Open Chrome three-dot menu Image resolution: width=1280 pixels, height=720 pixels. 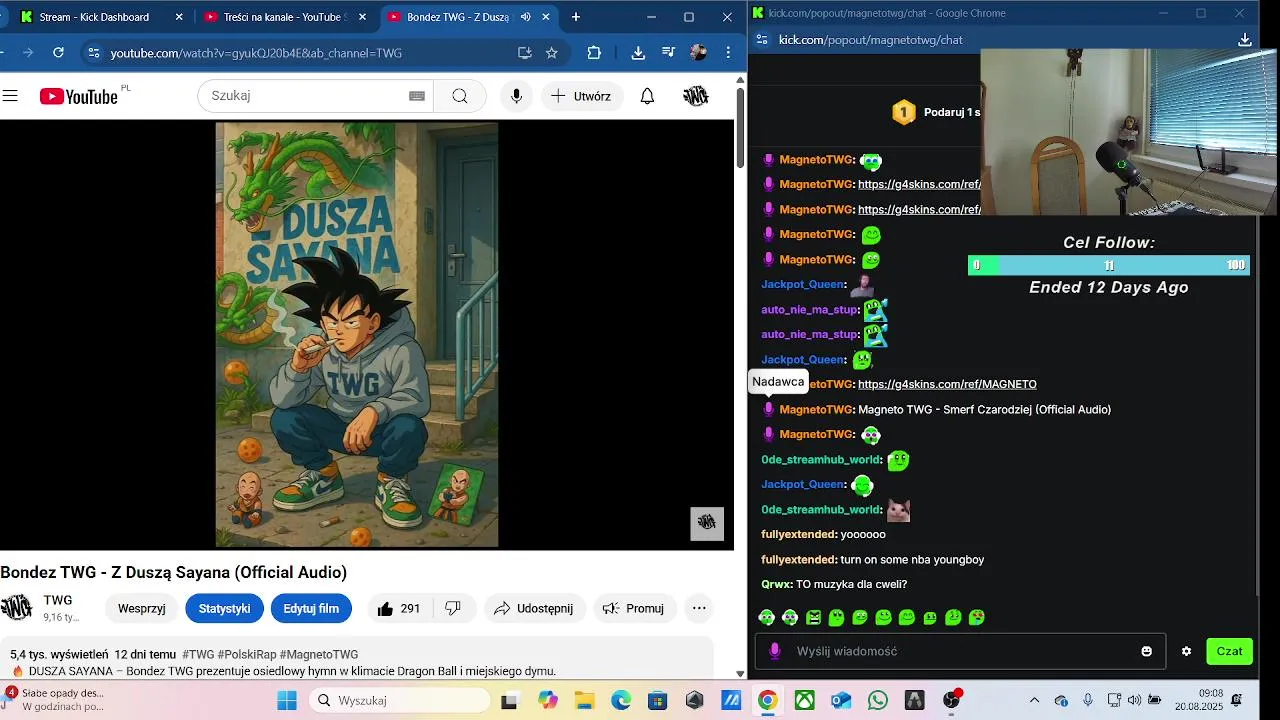click(x=729, y=53)
